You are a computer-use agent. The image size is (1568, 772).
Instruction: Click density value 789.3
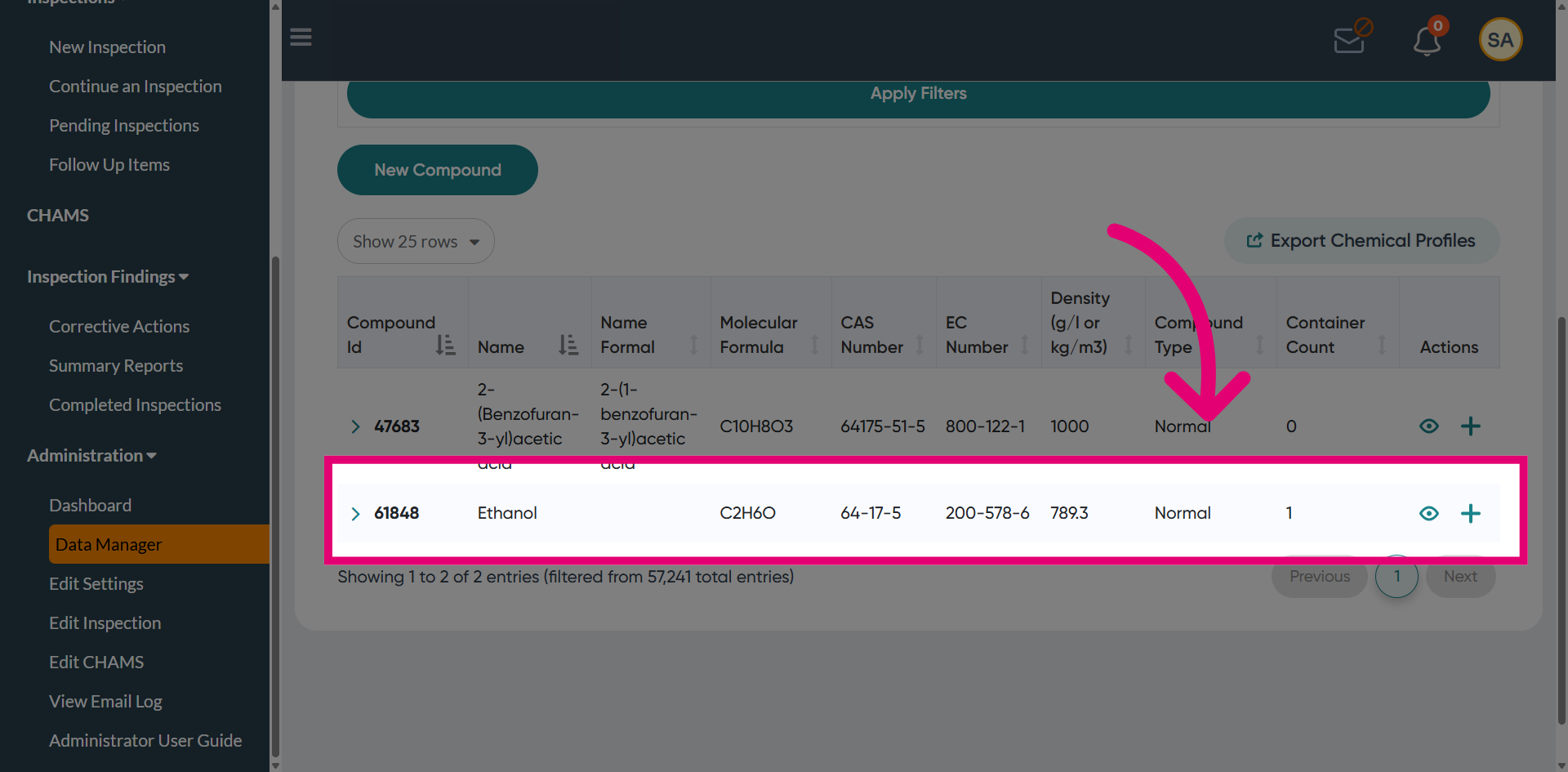point(1069,513)
